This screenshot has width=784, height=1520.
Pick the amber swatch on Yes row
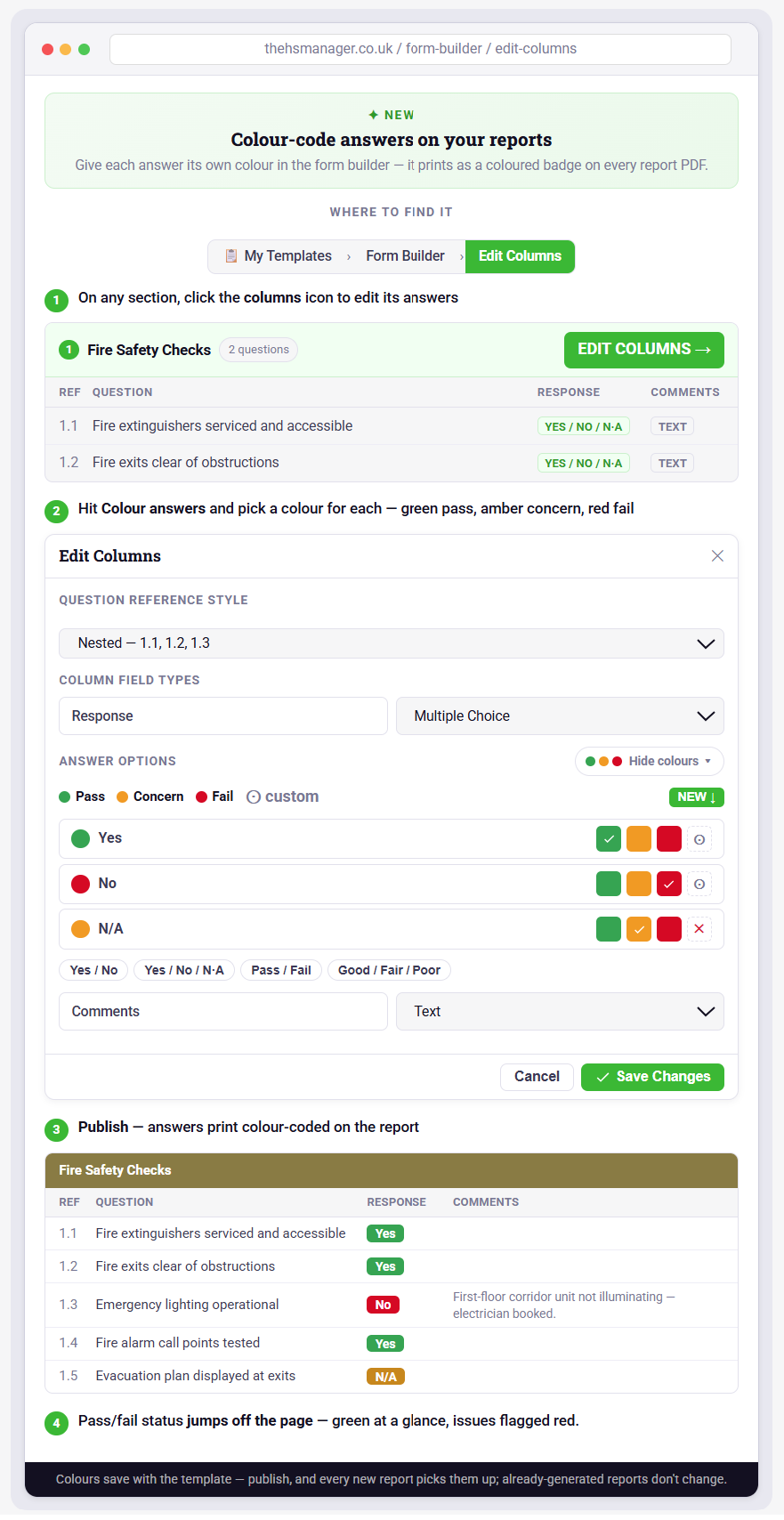click(639, 839)
